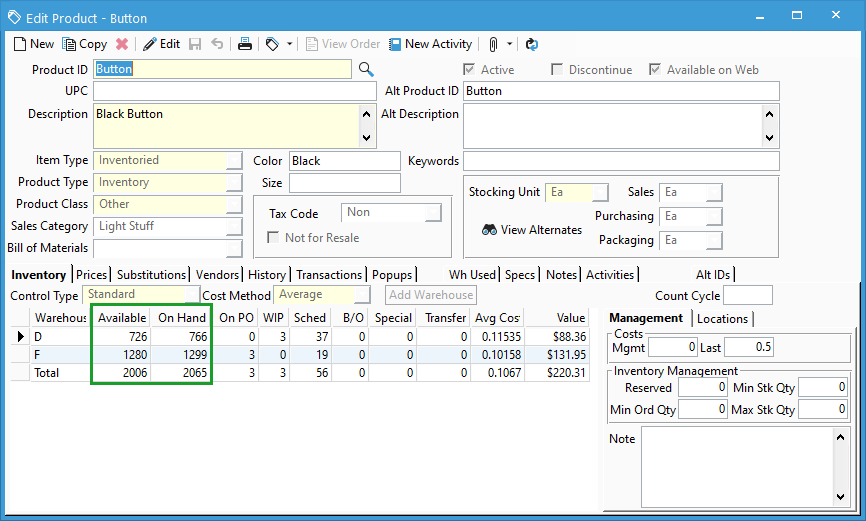Viewport: 866px width, 521px height.
Task: Open the Tax Code dropdown
Action: pos(432,213)
